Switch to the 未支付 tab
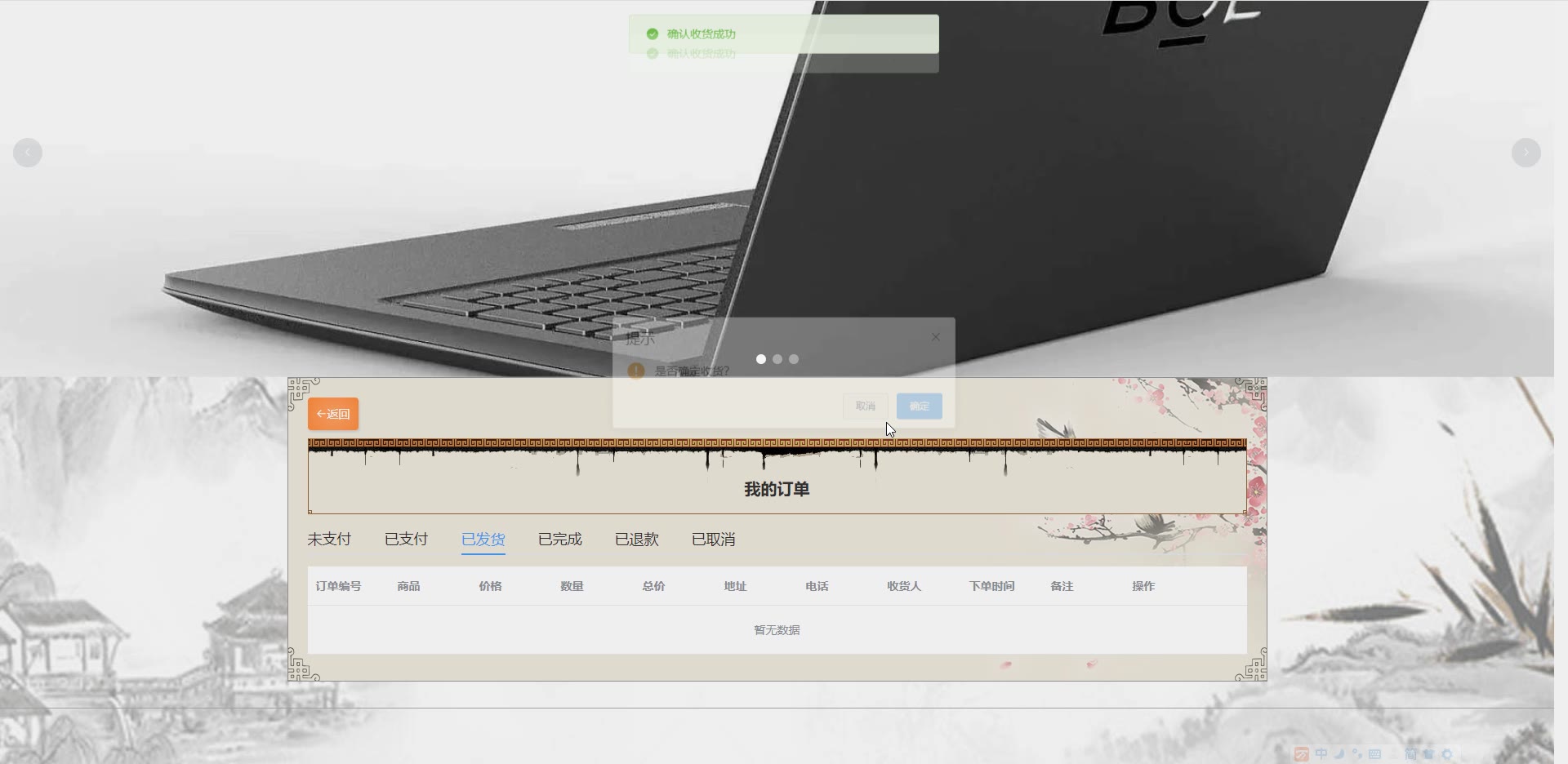Image resolution: width=1568 pixels, height=764 pixels. coord(329,540)
